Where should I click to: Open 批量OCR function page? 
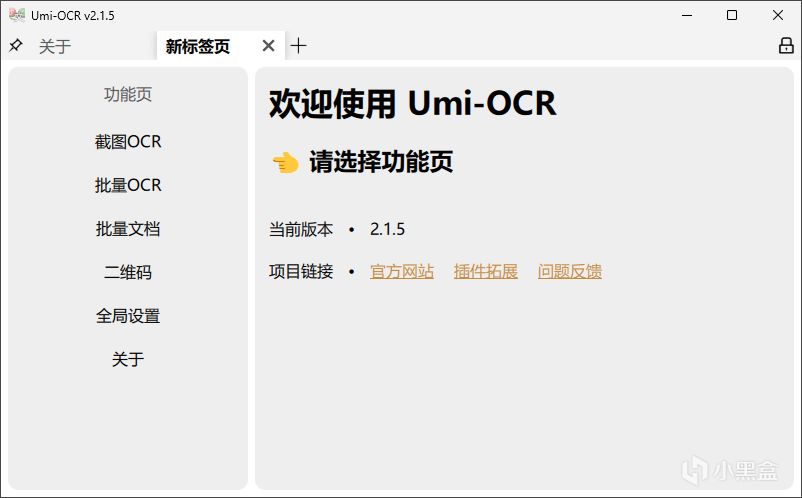(128, 185)
